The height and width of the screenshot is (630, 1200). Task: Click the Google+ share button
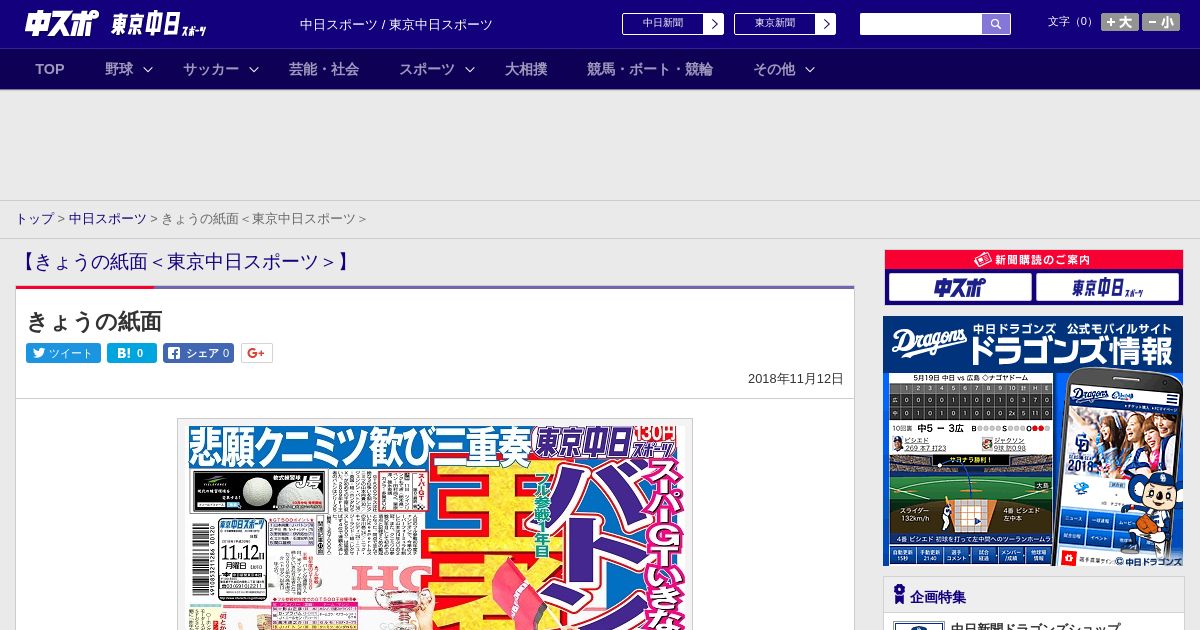tap(257, 353)
